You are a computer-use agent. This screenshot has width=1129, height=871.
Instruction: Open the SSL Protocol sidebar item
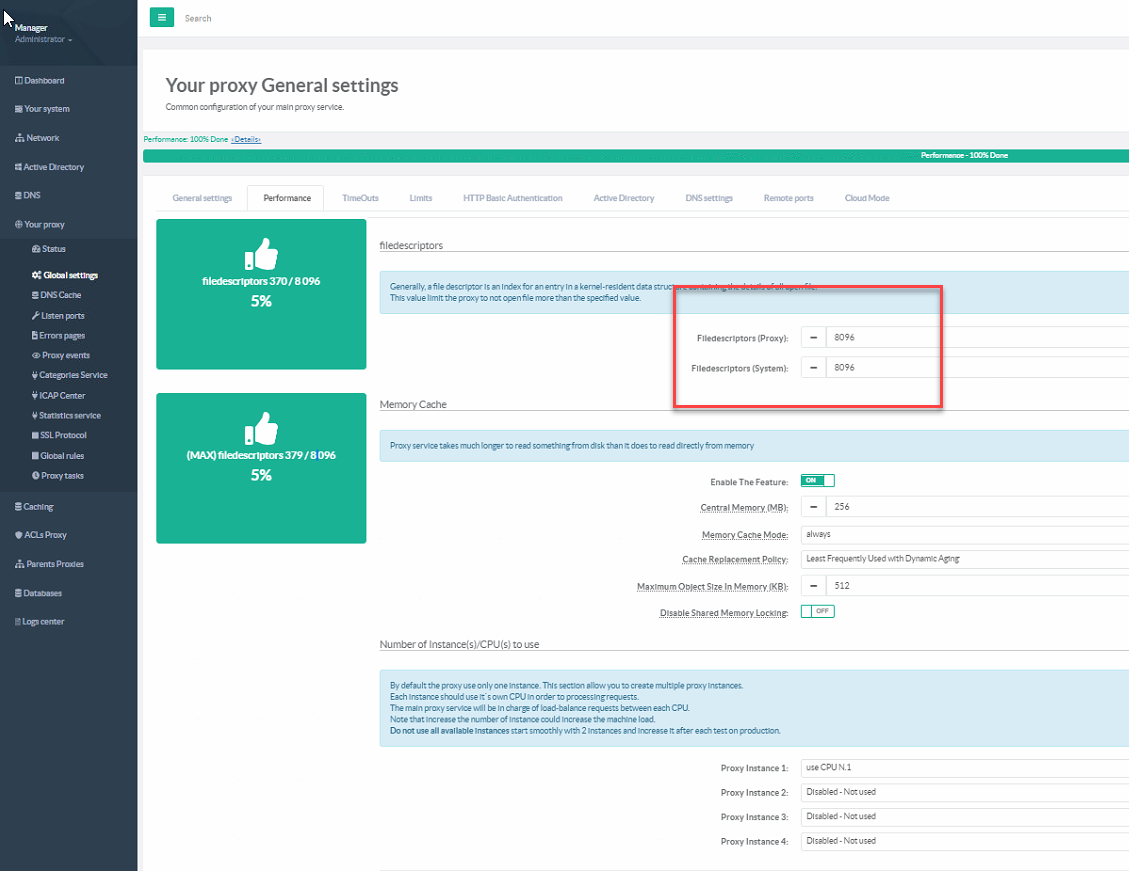(62, 435)
